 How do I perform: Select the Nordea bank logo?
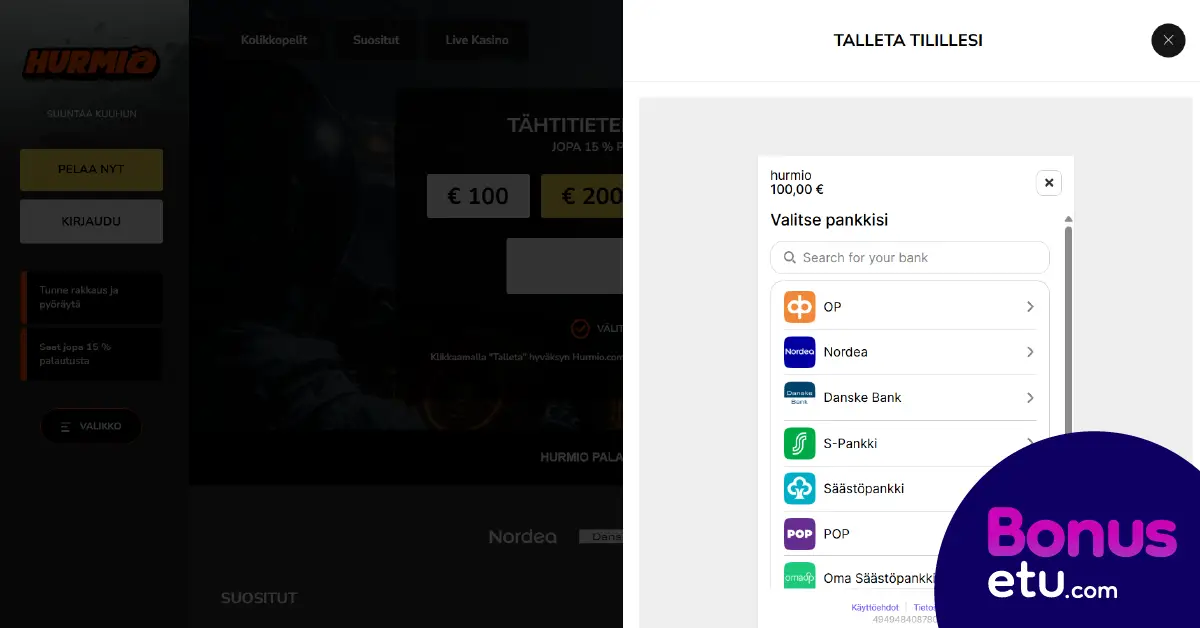tap(799, 352)
